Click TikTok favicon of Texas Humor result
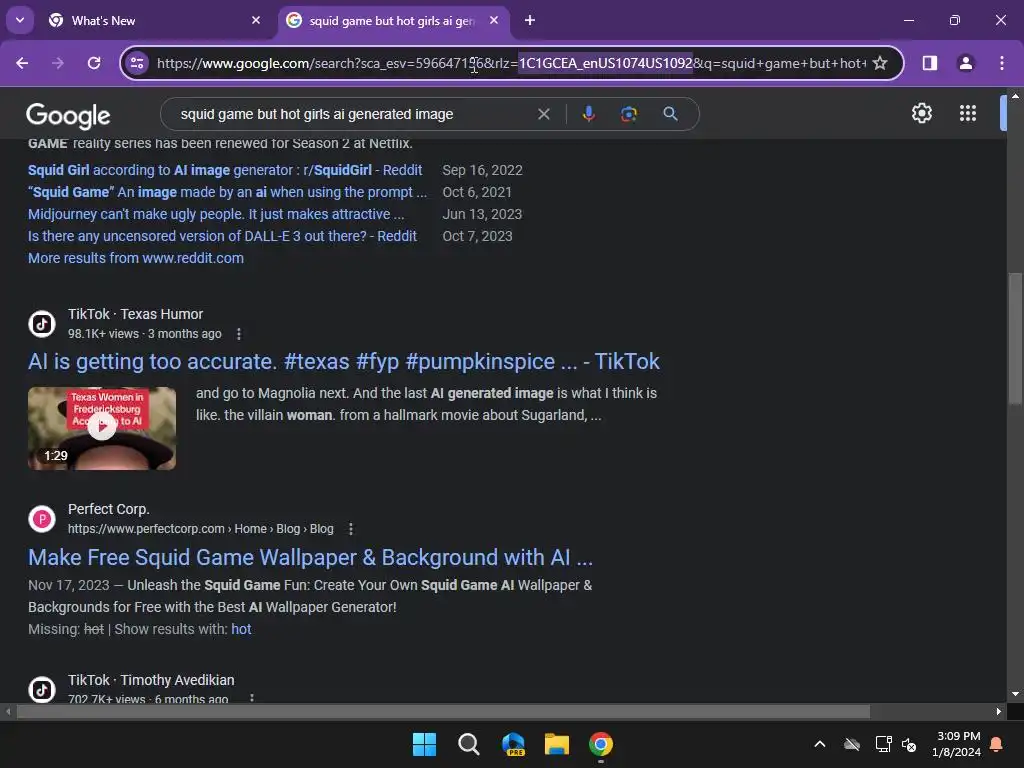 point(42,324)
